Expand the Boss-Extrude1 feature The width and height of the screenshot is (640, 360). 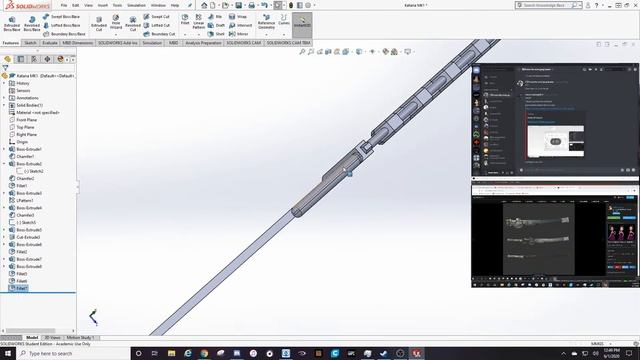[x=4, y=149]
